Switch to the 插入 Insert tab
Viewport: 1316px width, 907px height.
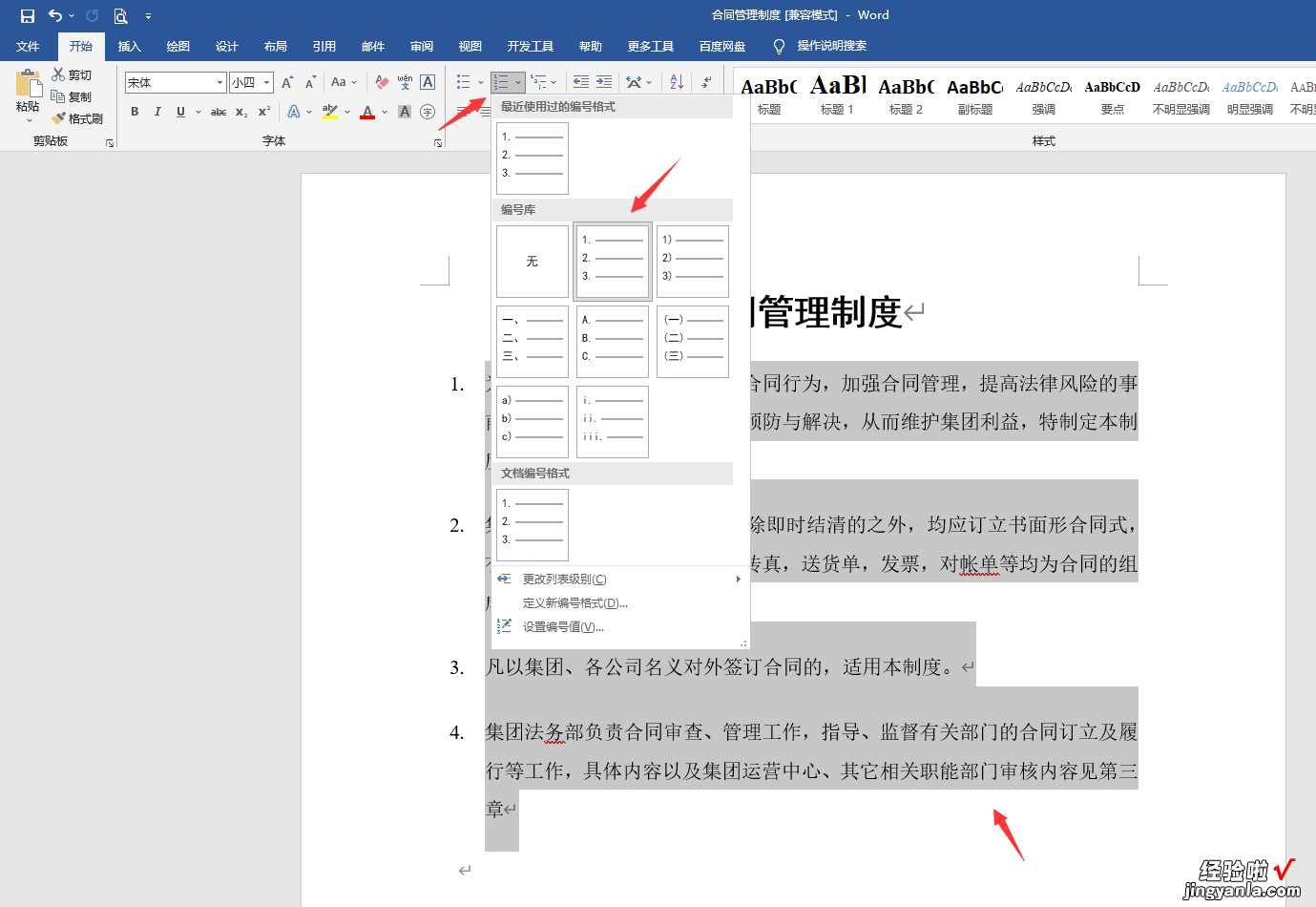(129, 46)
